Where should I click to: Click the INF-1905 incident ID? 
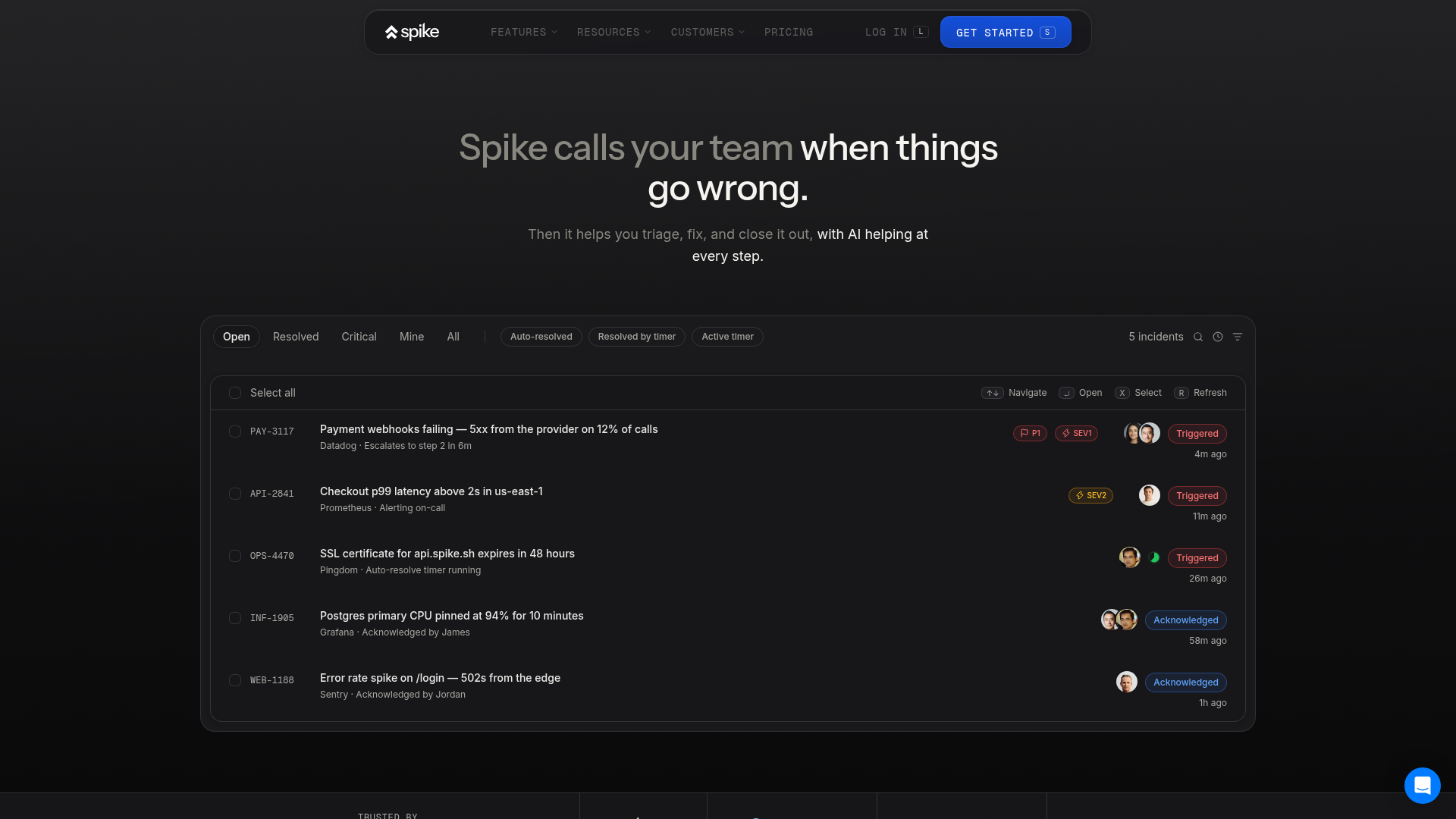(272, 618)
